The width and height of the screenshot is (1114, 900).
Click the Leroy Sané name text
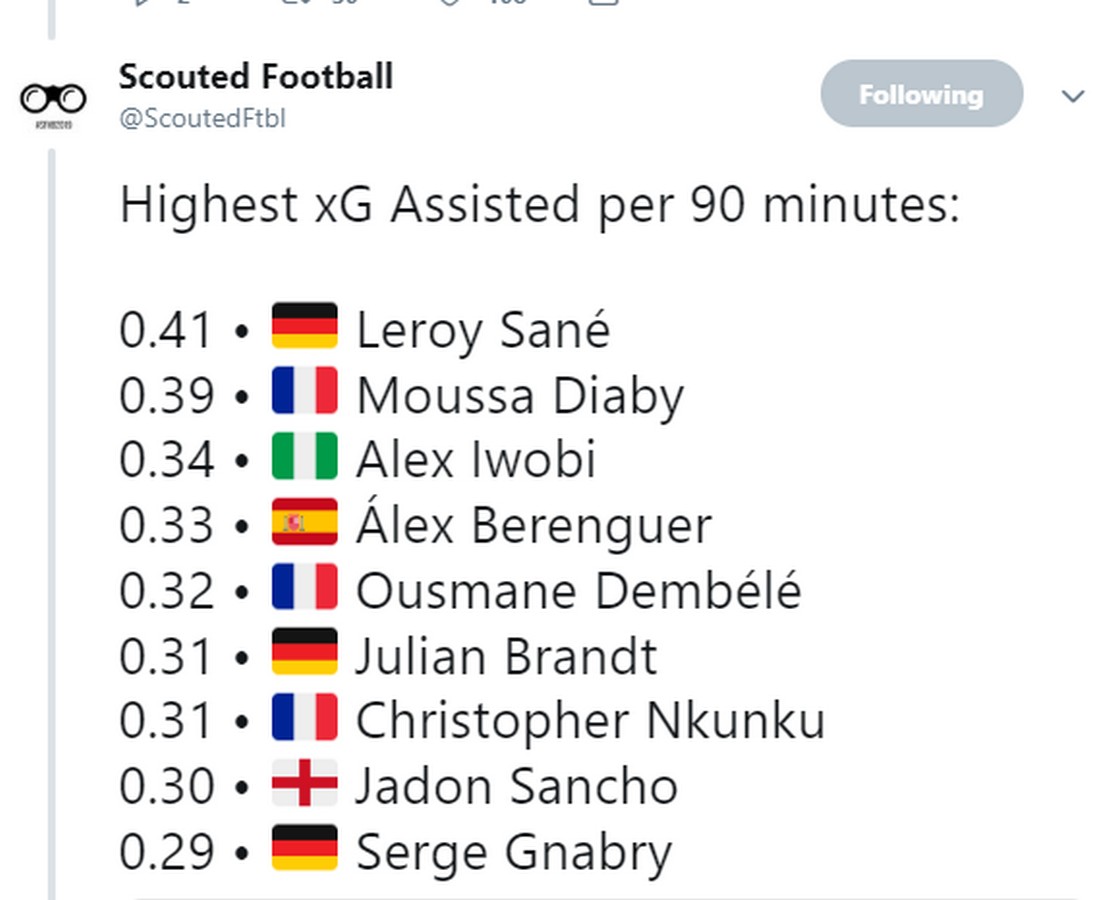tap(483, 331)
